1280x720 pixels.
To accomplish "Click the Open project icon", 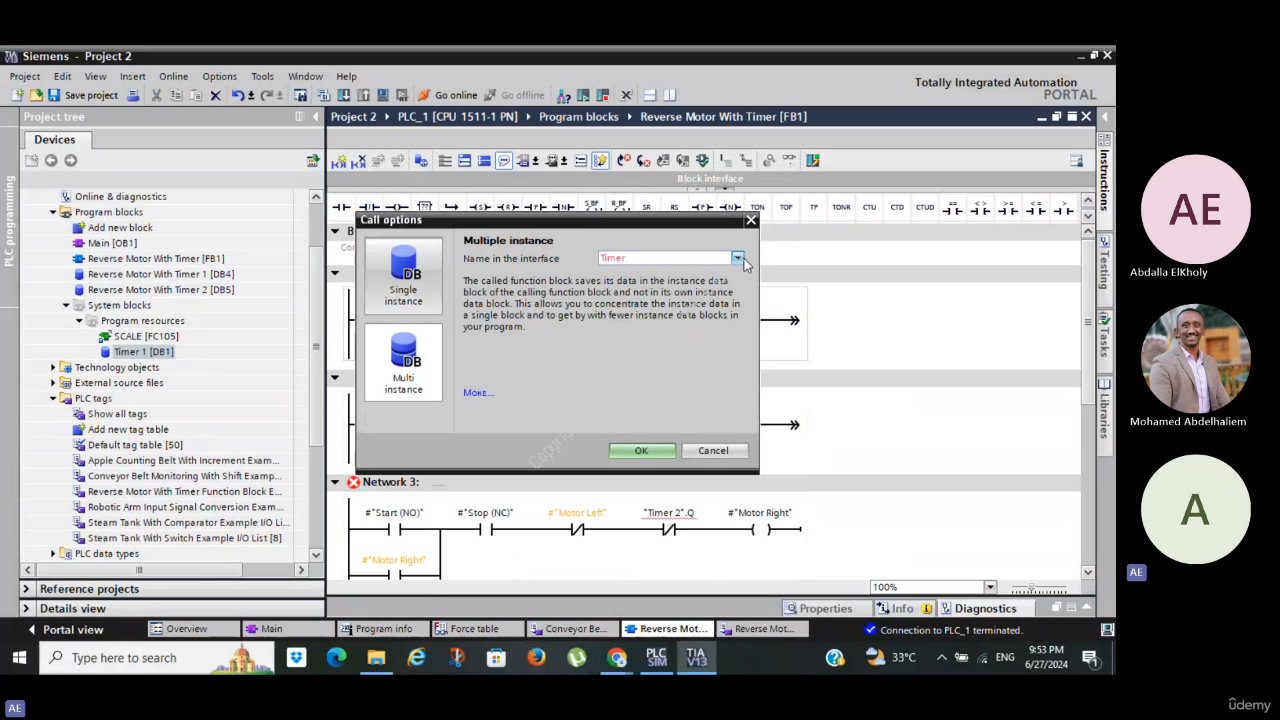I will click(36, 95).
